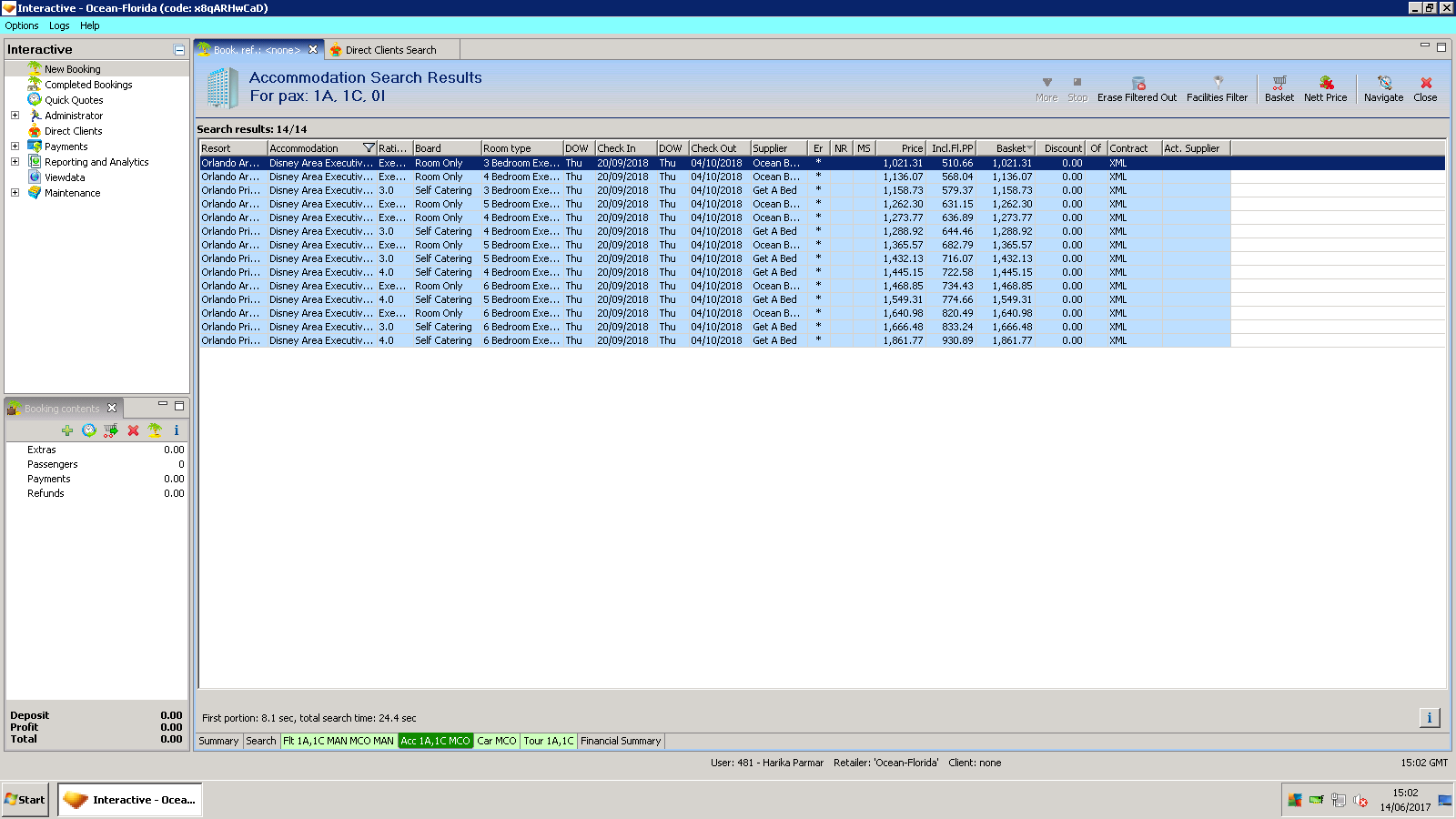Open the Basket shopping cart
This screenshot has height=819, width=1456.
[1279, 84]
